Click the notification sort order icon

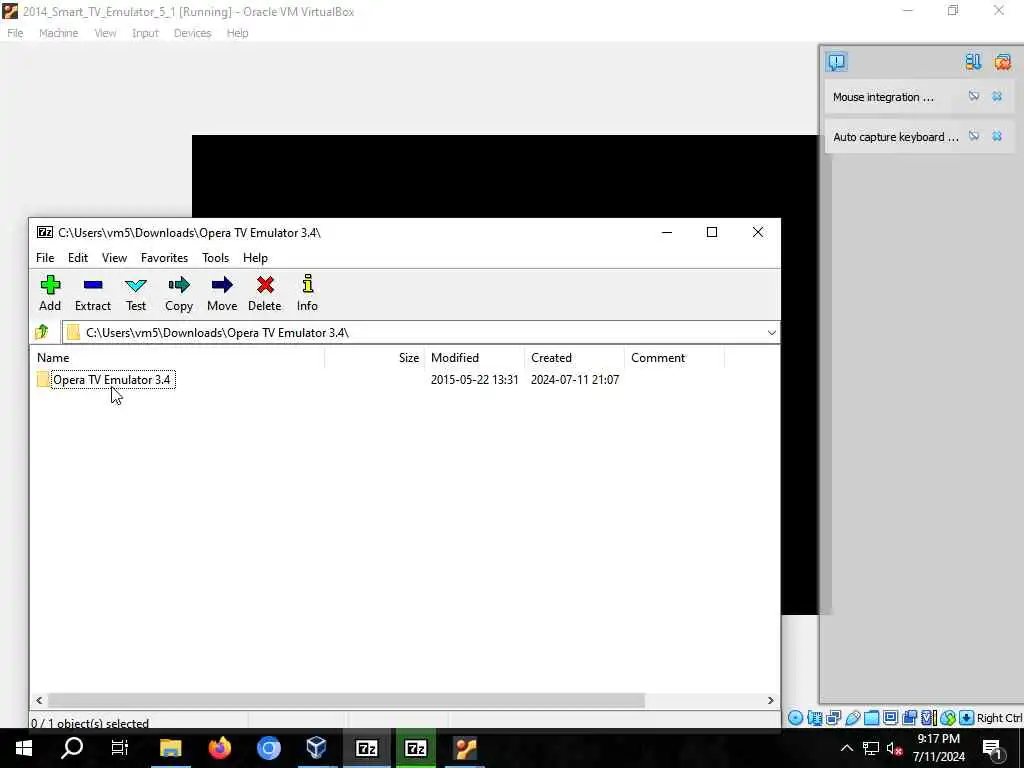click(973, 61)
